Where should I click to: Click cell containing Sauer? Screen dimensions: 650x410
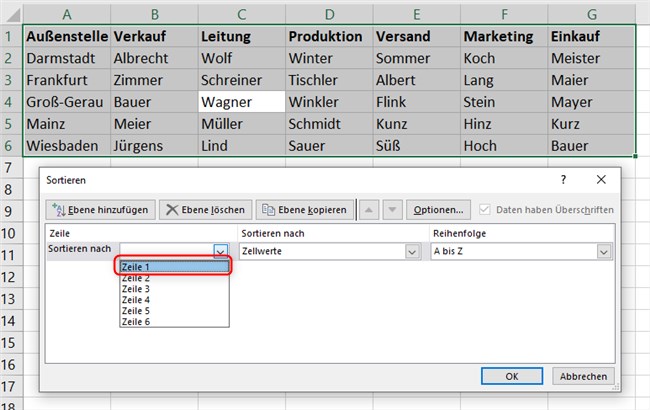[x=329, y=146]
